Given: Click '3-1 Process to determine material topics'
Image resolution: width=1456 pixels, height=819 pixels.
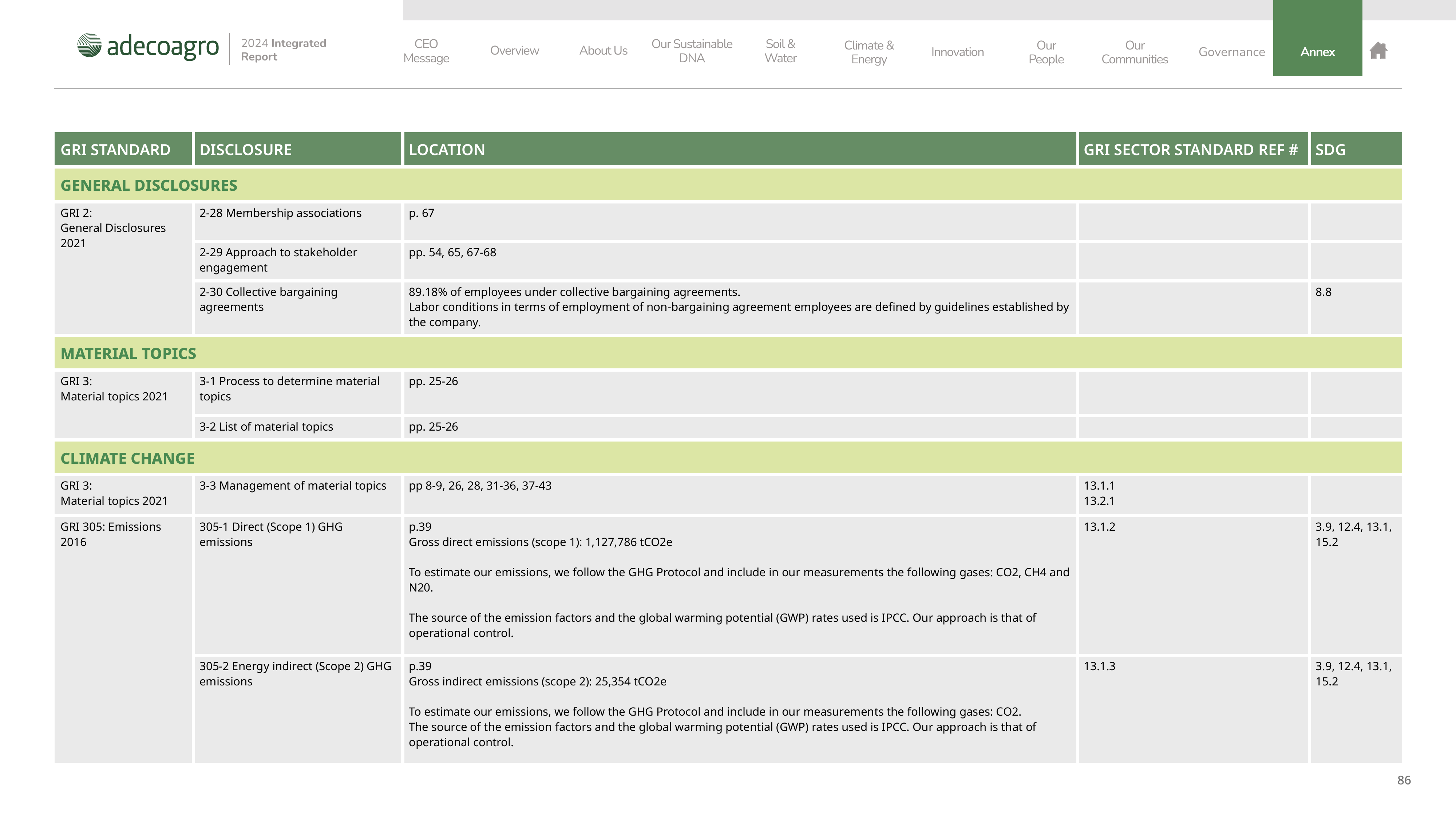Looking at the screenshot, I should [x=298, y=392].
